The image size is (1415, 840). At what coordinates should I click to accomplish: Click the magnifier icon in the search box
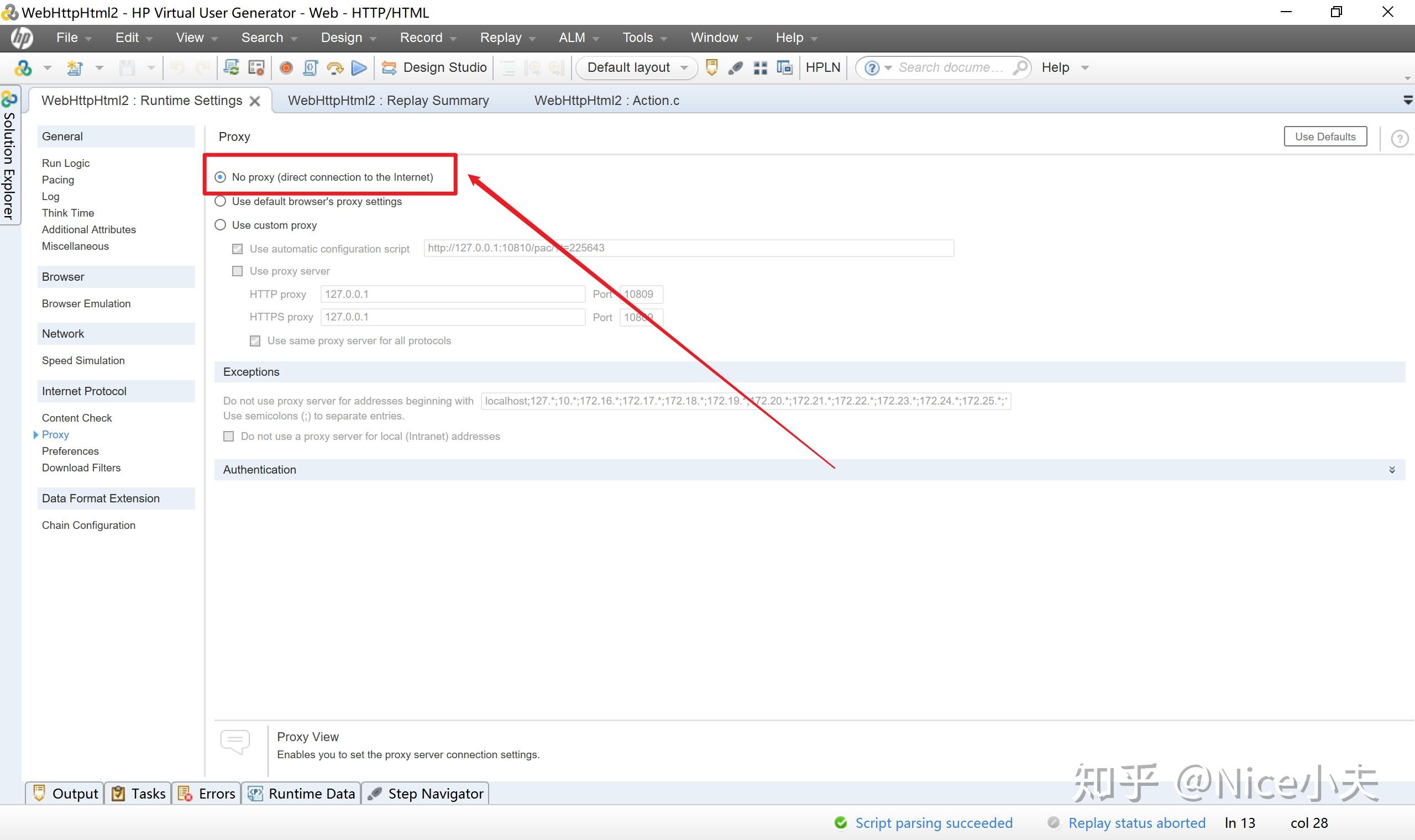pyautogui.click(x=1019, y=68)
